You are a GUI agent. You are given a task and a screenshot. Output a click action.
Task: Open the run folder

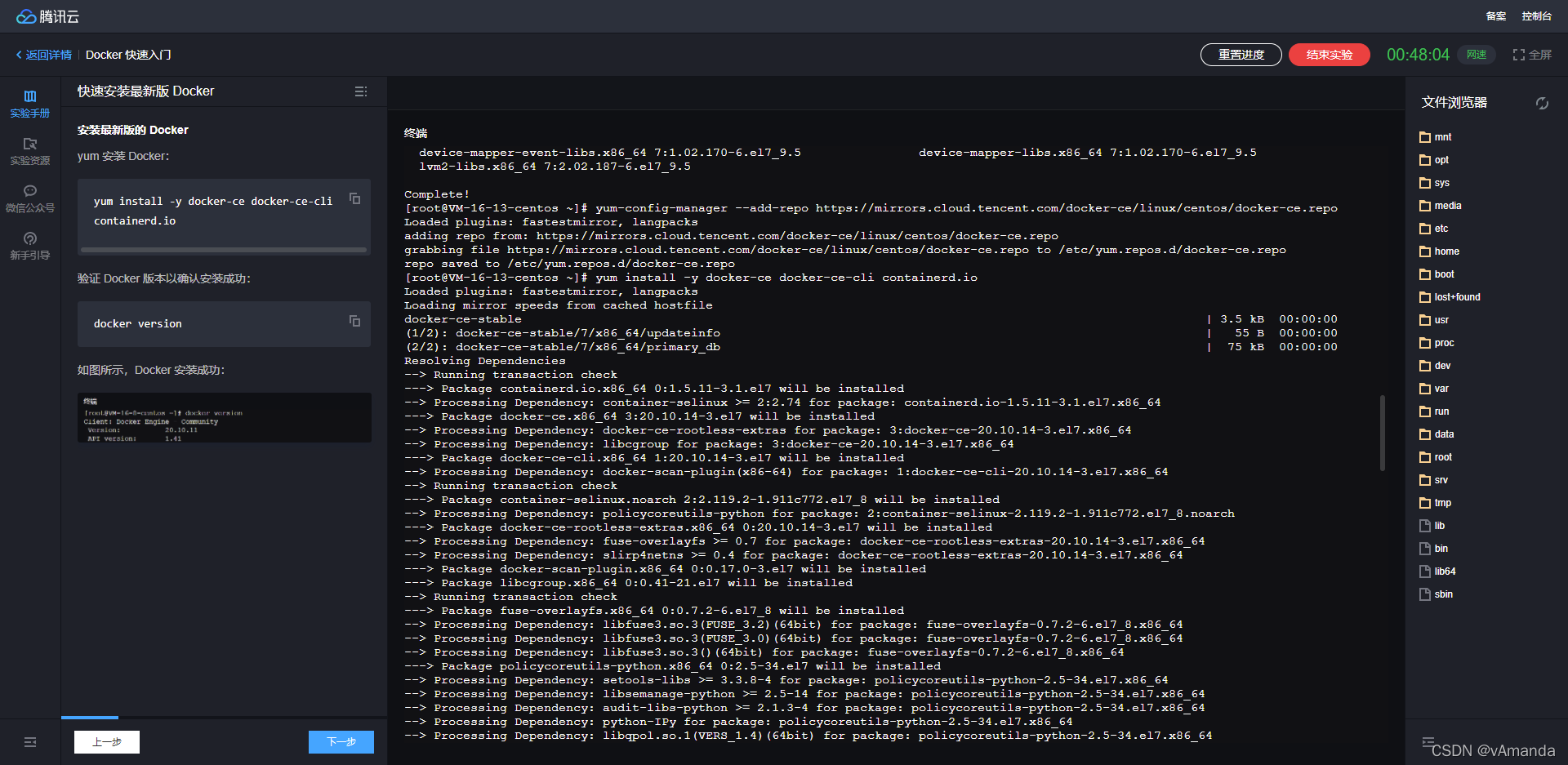point(1434,411)
